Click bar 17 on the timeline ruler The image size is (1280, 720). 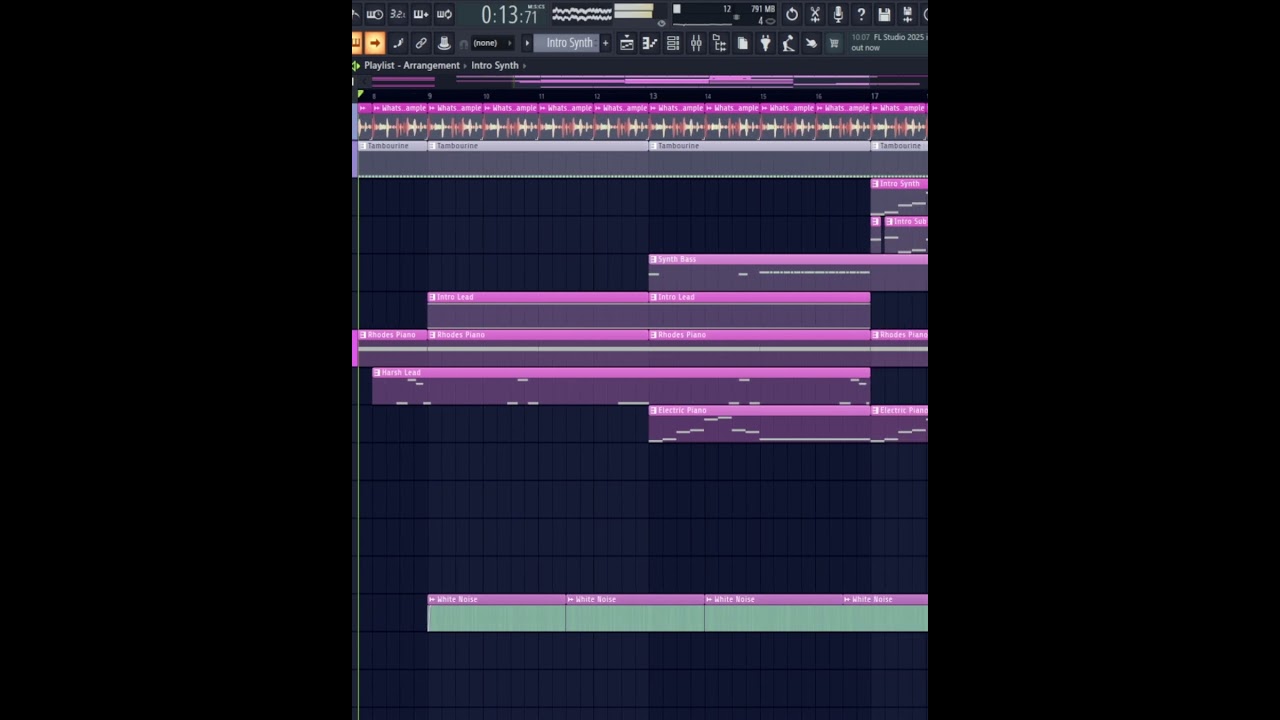874,96
